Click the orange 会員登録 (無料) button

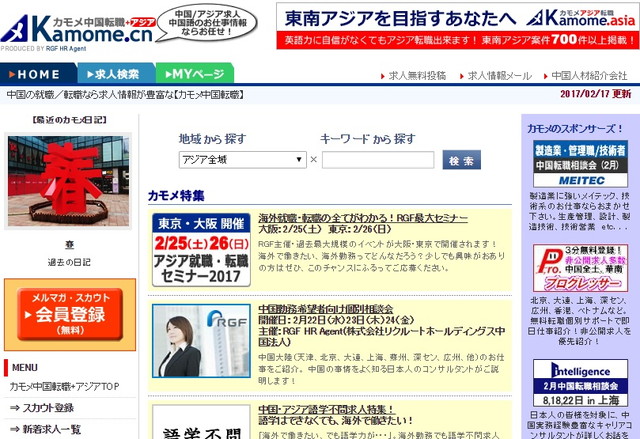click(x=68, y=314)
